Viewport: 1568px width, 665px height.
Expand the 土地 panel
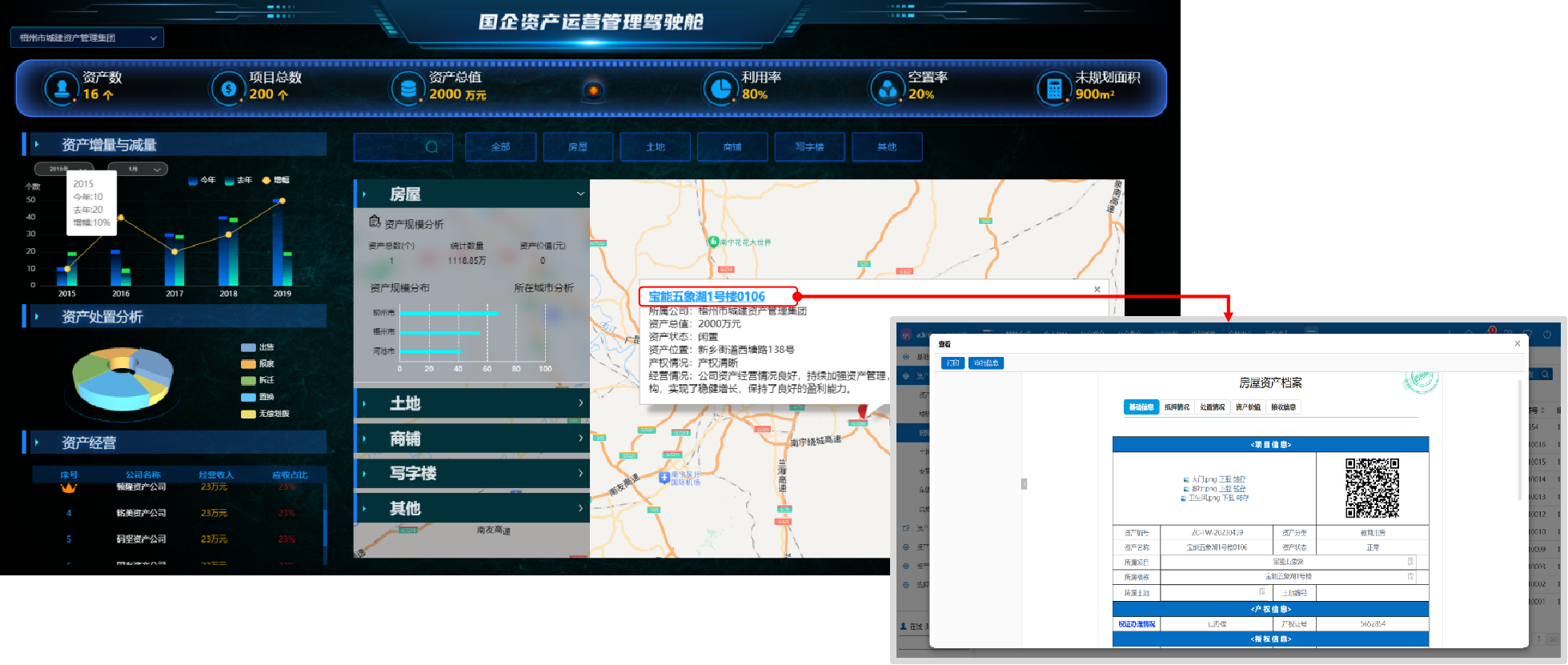click(471, 403)
